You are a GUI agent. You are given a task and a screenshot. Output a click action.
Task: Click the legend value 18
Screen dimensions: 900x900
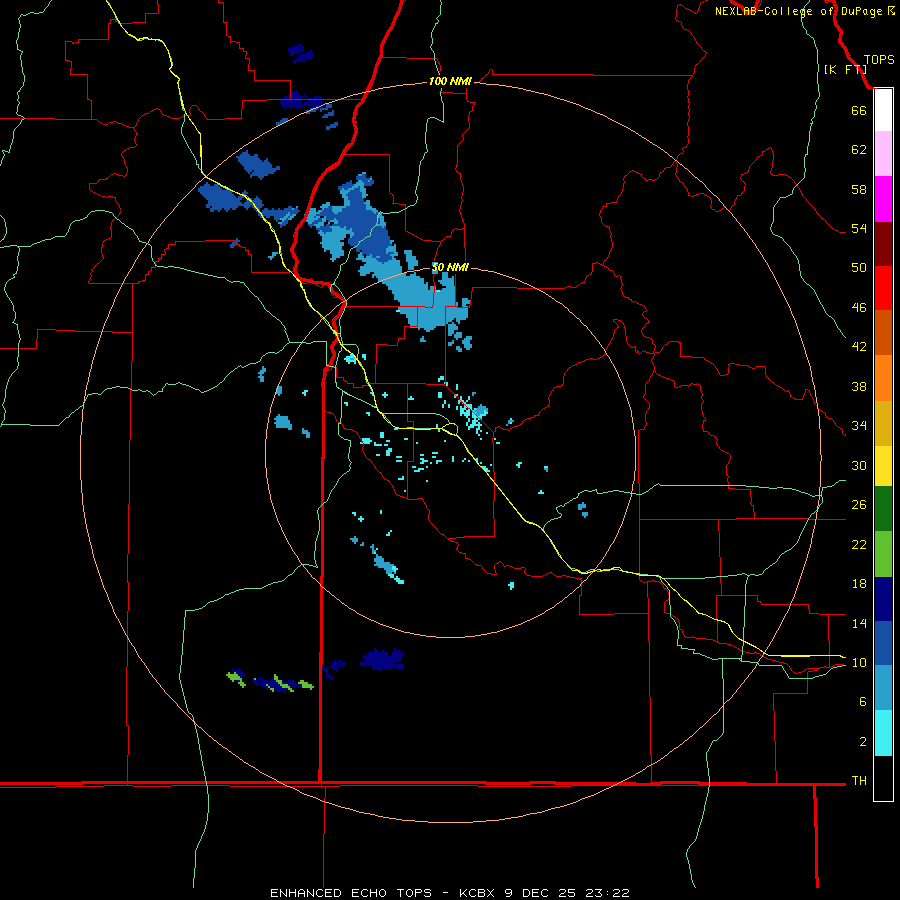tap(859, 584)
